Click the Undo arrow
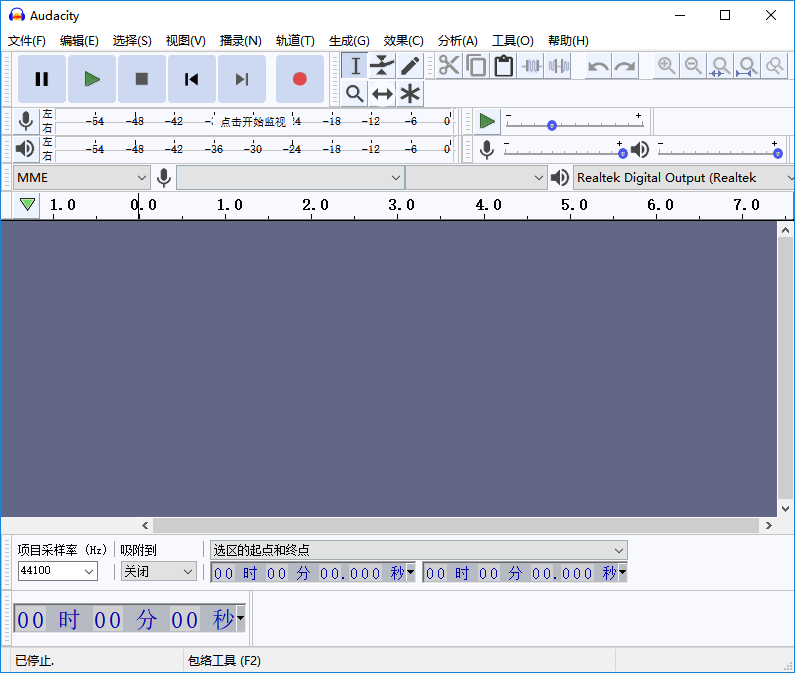795x673 pixels. (x=599, y=66)
